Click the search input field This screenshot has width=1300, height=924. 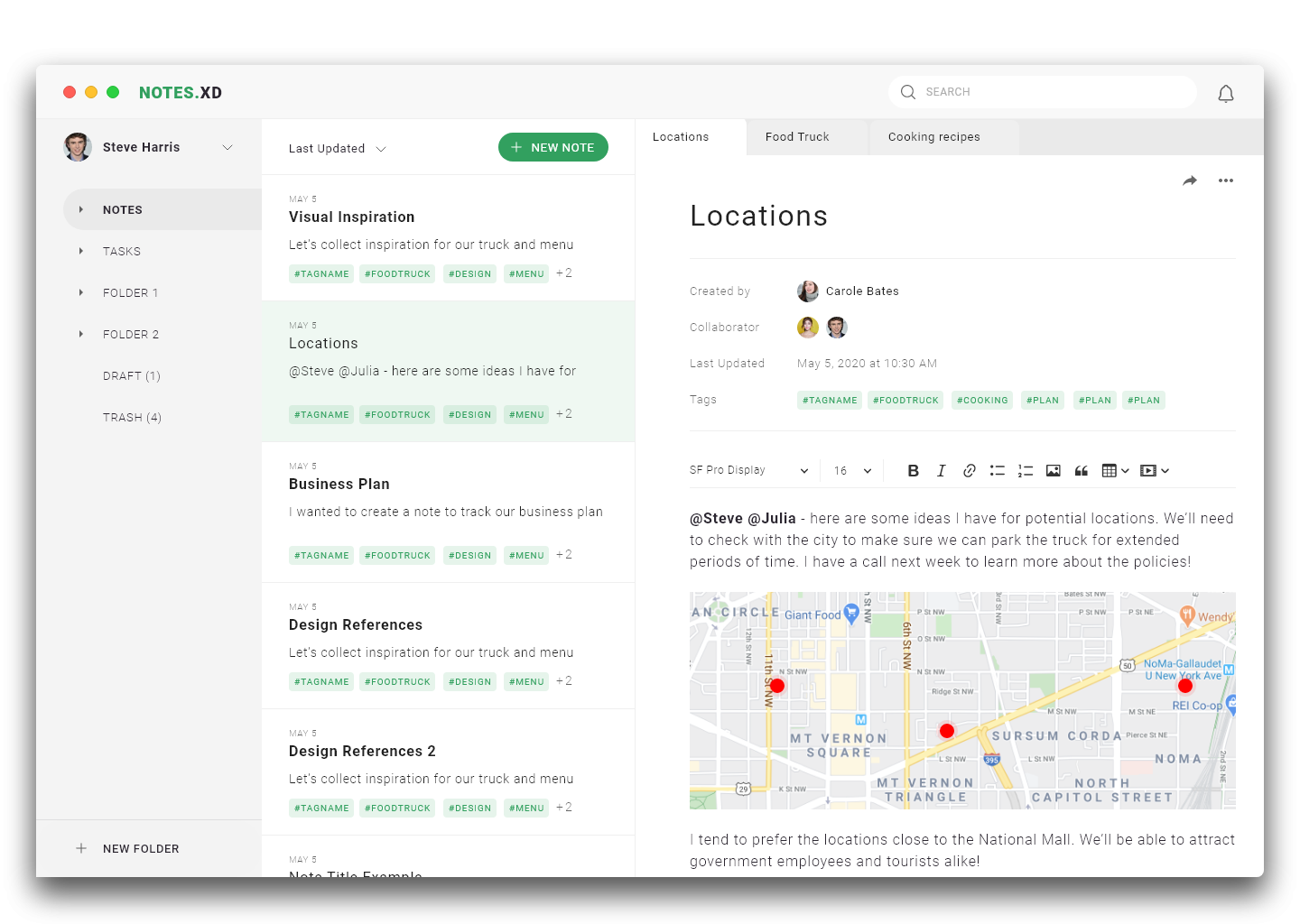click(1043, 92)
